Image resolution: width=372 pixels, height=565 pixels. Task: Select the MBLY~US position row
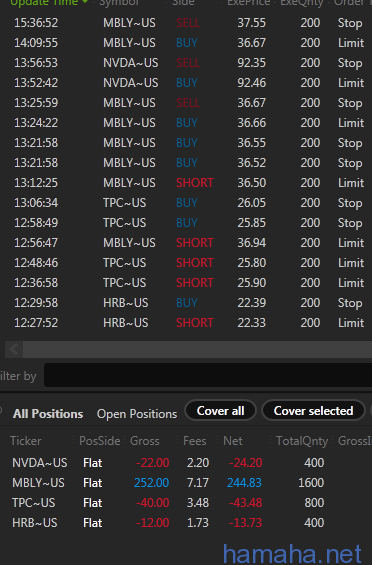click(x=186, y=483)
